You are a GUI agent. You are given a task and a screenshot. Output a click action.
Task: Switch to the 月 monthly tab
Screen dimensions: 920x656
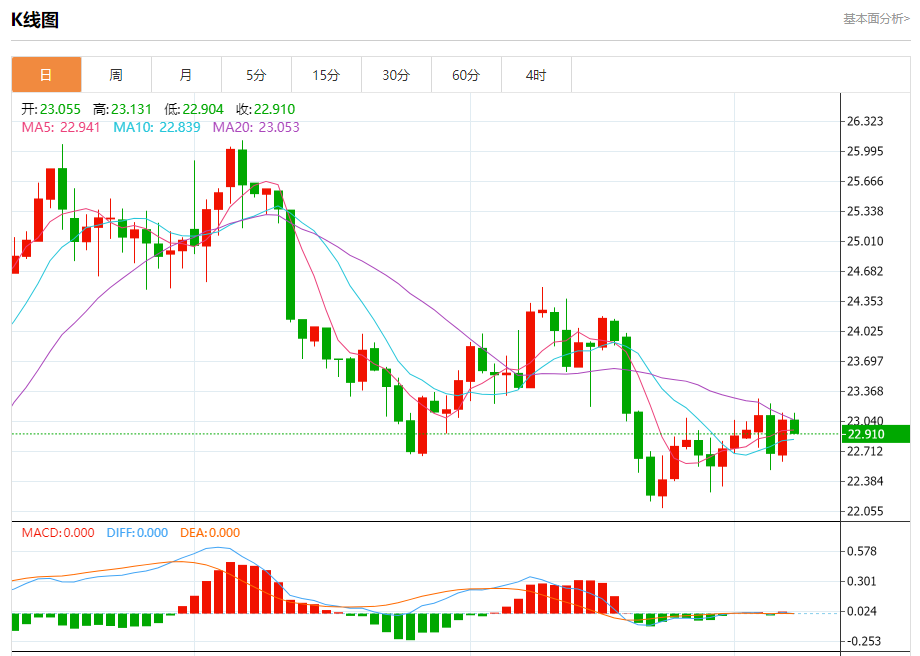tap(186, 75)
